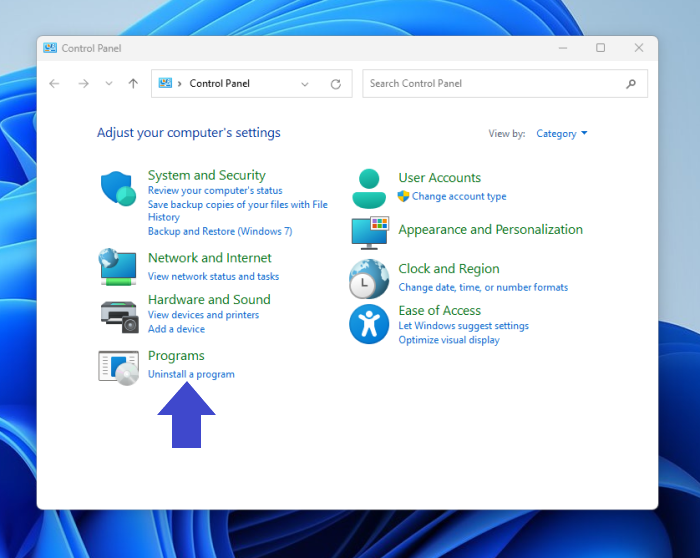Image resolution: width=700 pixels, height=558 pixels.
Task: Expand the breadcrumb chevron before Control Panel
Action: [x=179, y=83]
